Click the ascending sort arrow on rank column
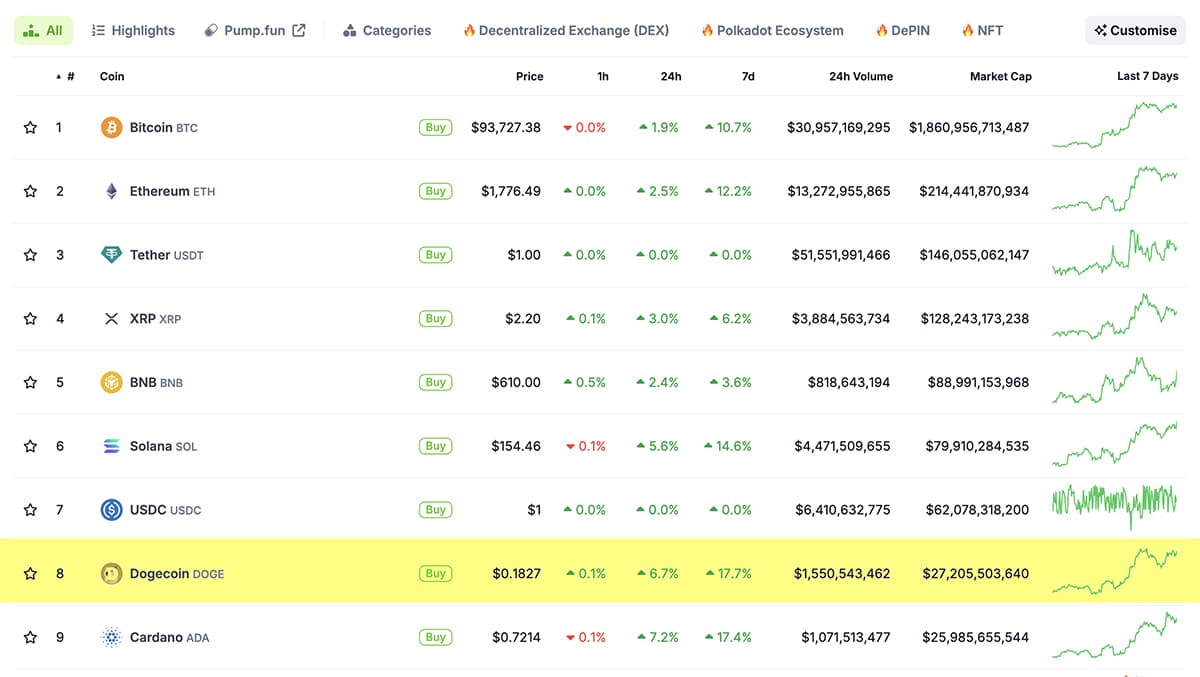1200x677 pixels. (57, 76)
